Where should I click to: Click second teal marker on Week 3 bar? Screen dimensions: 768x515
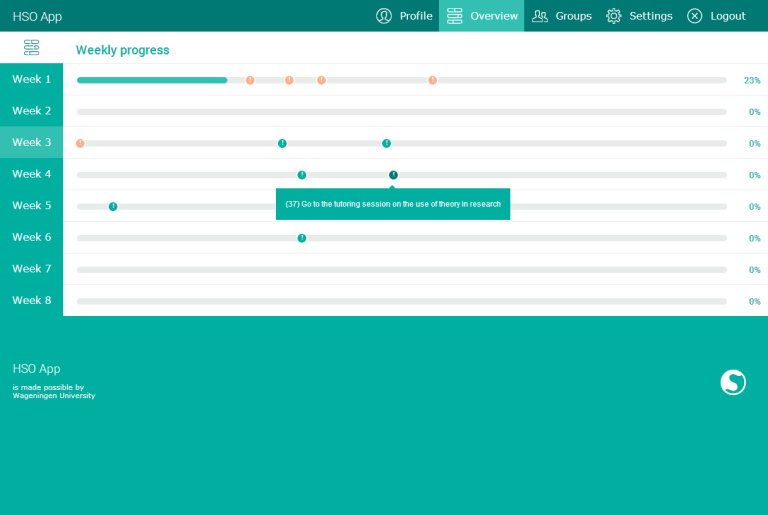tap(386, 143)
